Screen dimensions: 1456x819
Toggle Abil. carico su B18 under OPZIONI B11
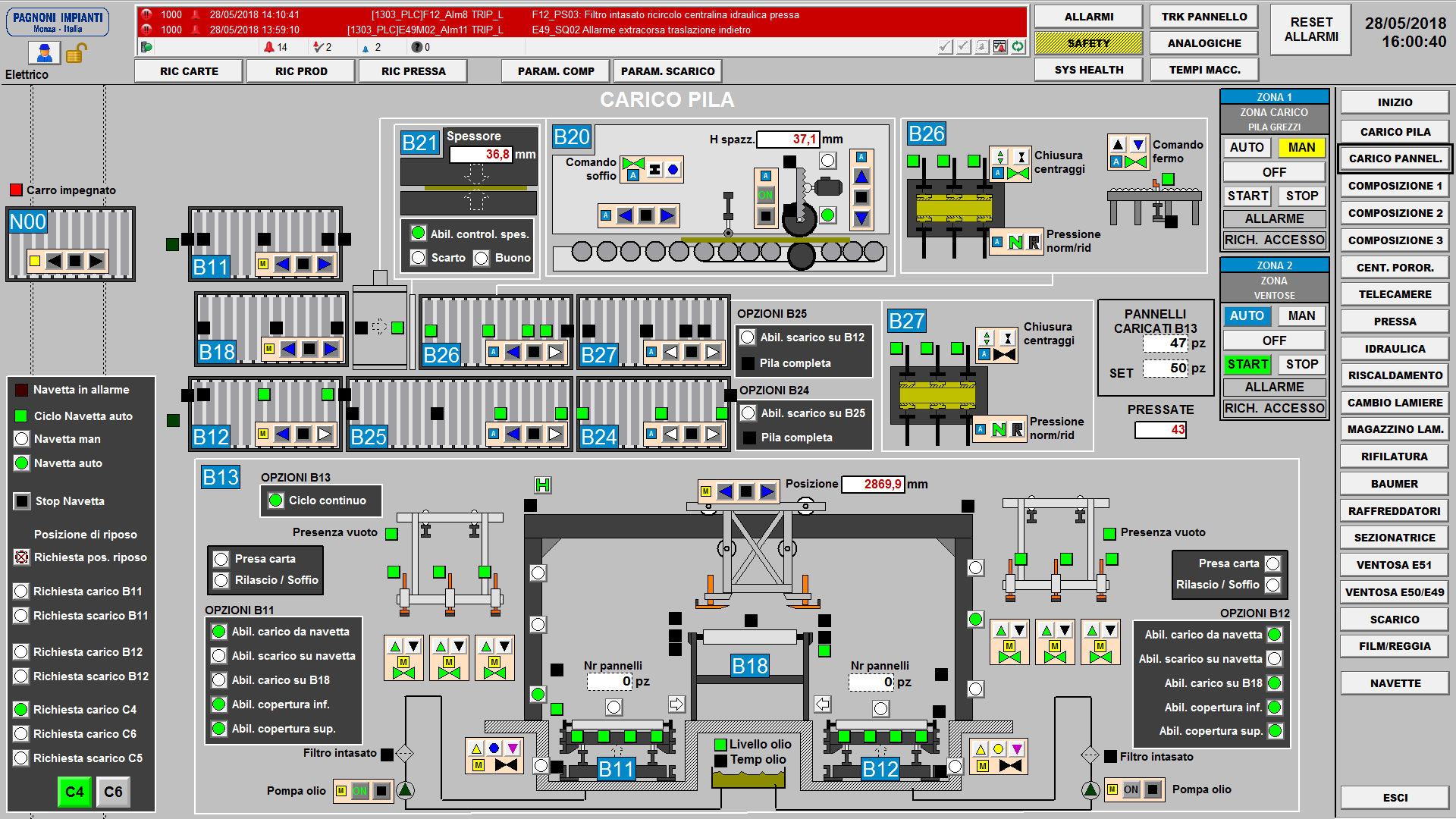[219, 680]
